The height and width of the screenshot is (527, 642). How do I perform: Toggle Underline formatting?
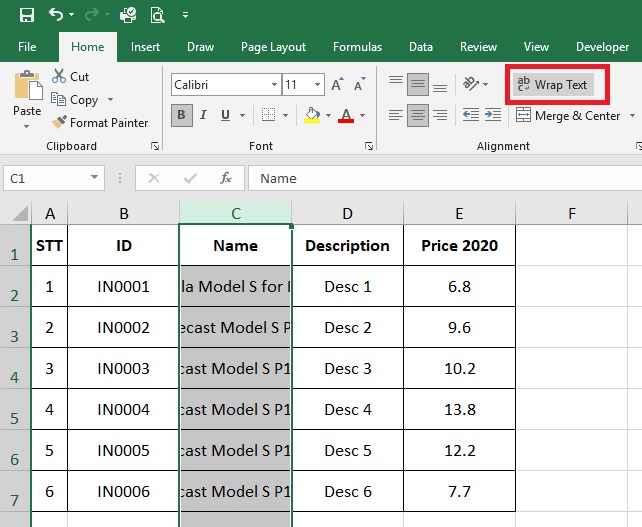pos(225,115)
